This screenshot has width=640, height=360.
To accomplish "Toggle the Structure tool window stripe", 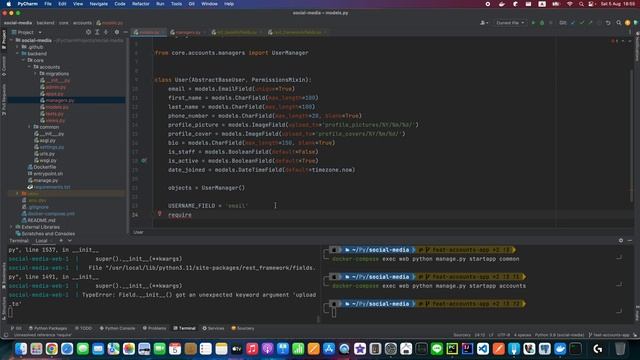I will [x=4, y=308].
